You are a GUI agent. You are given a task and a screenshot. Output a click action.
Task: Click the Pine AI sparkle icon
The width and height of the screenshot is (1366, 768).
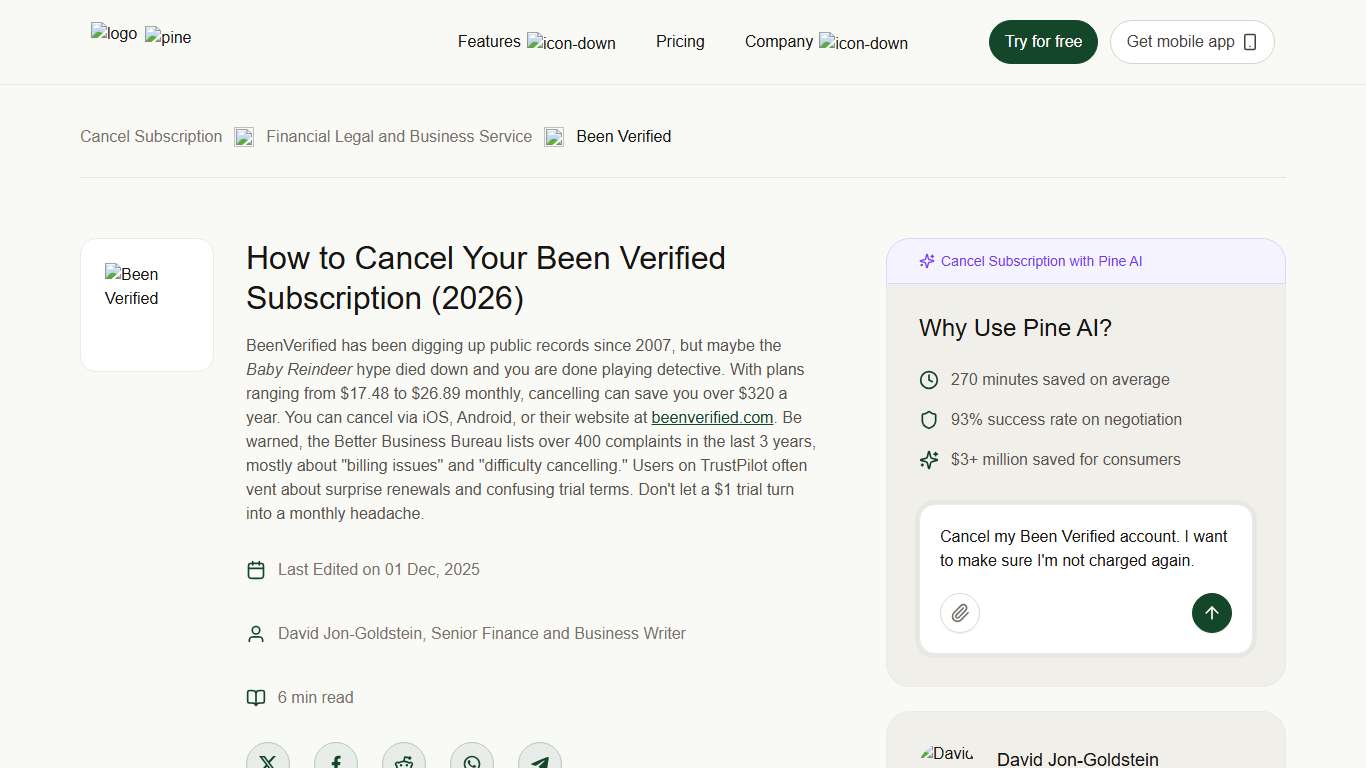pos(927,261)
